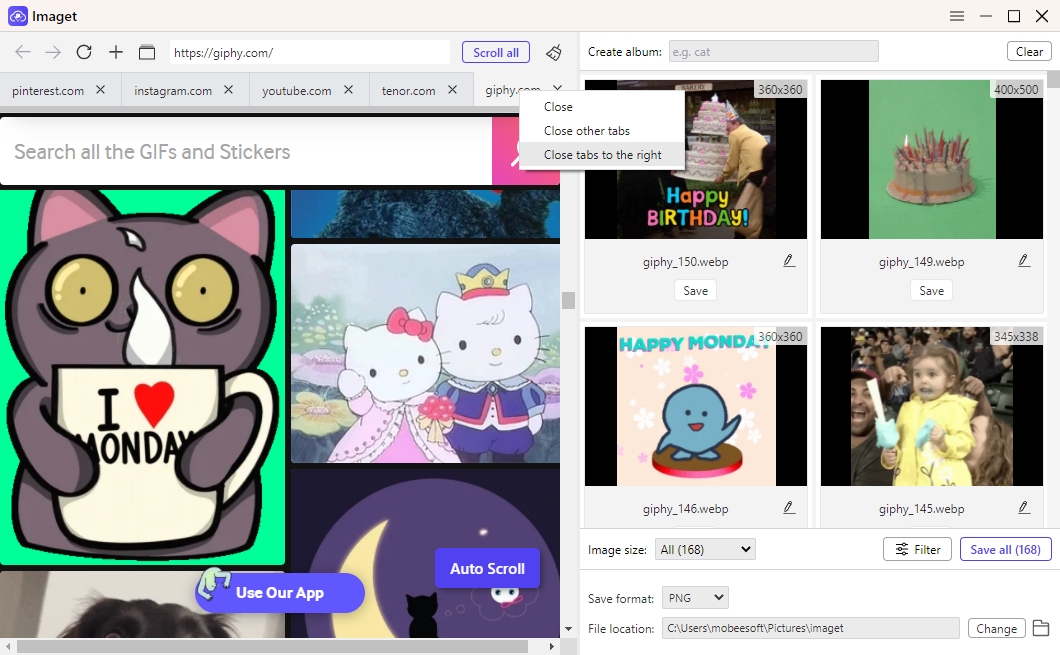The height and width of the screenshot is (655, 1060).
Task: Add a new tab with plus icon
Action: tap(116, 52)
